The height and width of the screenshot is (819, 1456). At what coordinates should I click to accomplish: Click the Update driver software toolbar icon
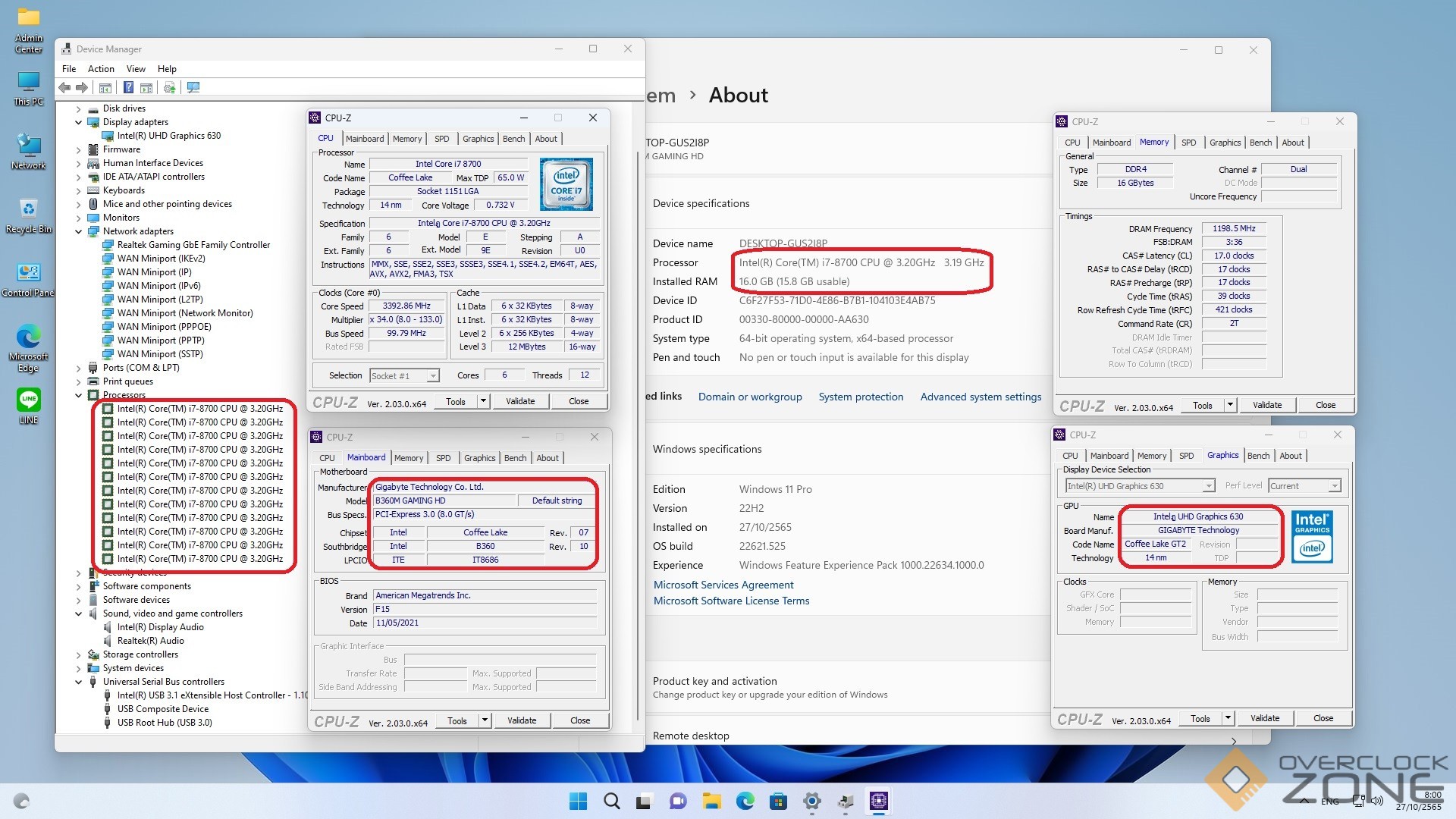click(170, 88)
